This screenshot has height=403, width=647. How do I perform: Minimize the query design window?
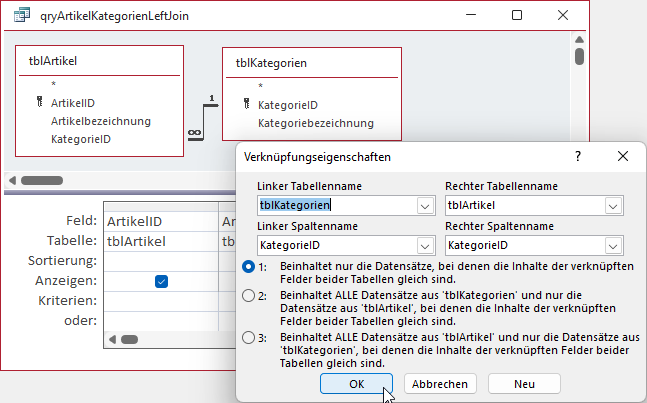(x=470, y=16)
